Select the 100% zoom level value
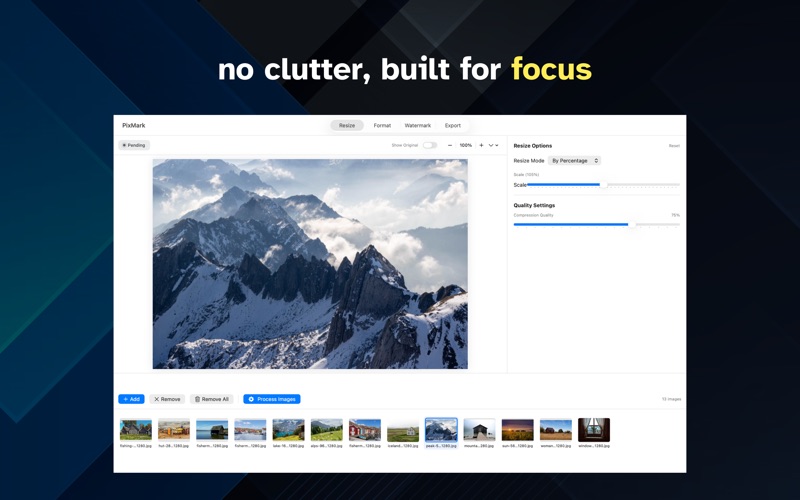The width and height of the screenshot is (800, 500). point(466,145)
